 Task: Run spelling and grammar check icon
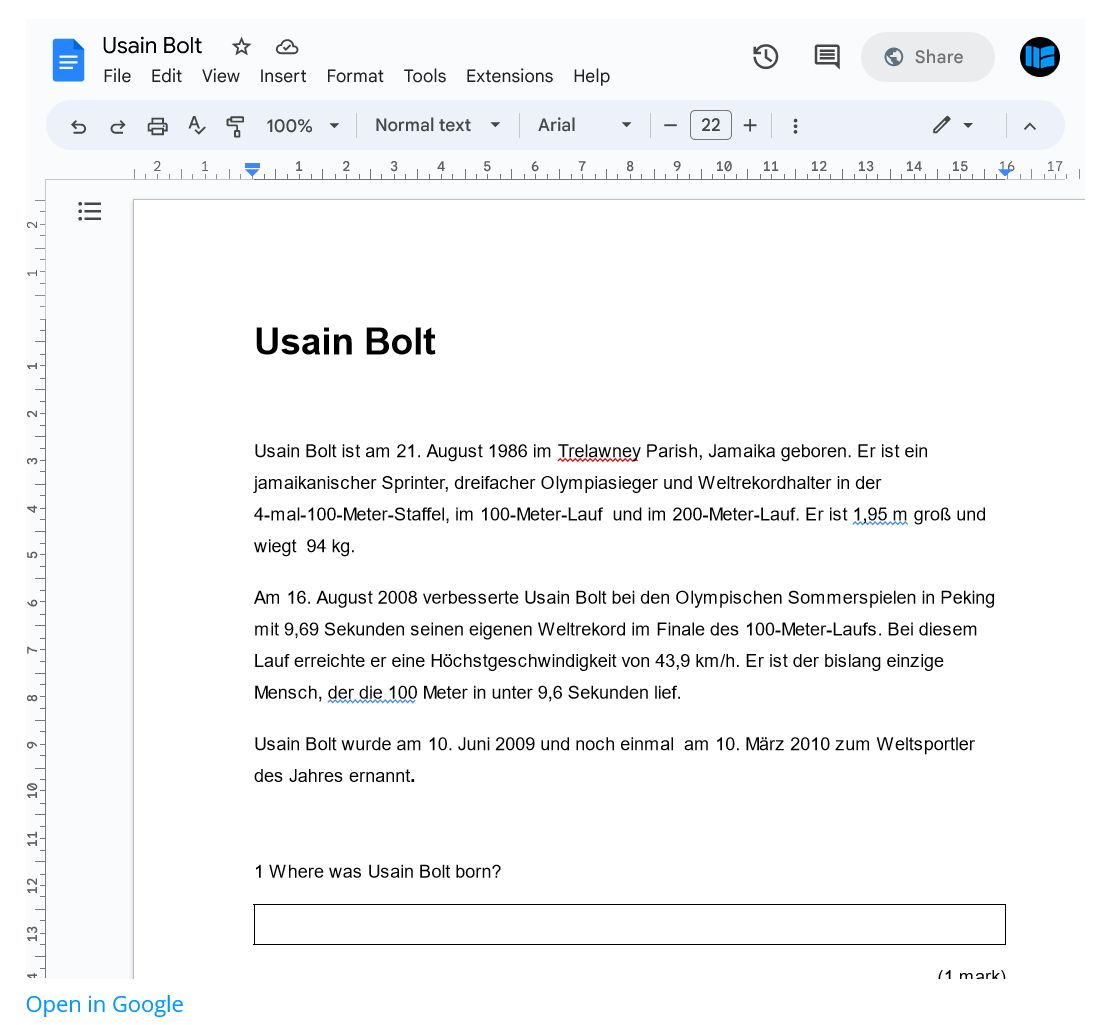click(x=197, y=126)
